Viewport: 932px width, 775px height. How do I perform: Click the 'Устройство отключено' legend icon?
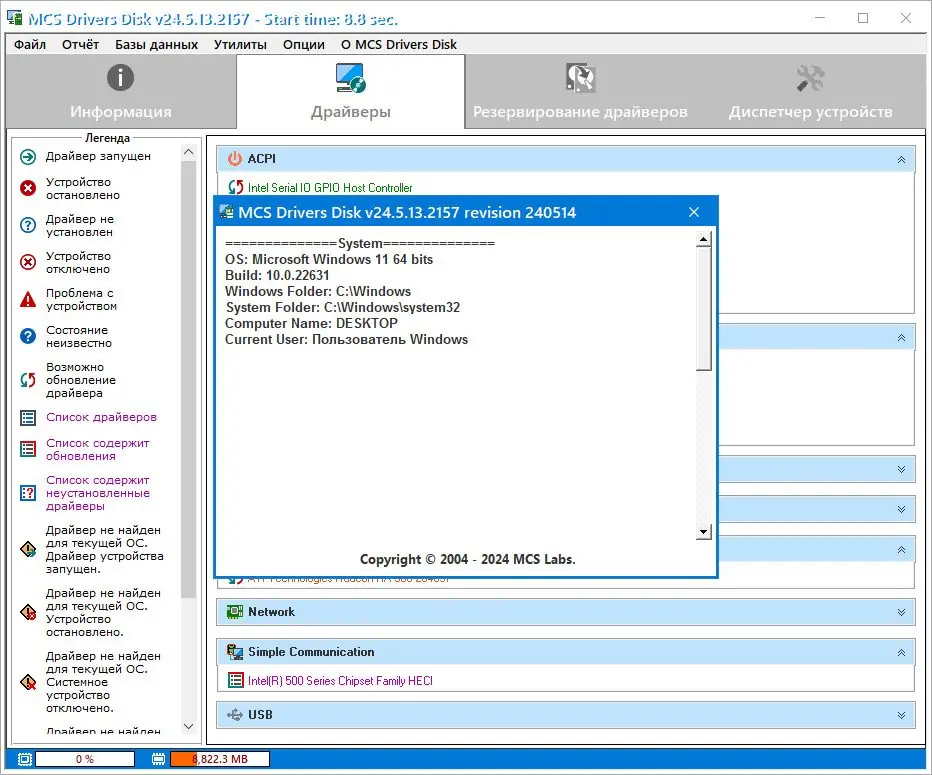pyautogui.click(x=28, y=262)
